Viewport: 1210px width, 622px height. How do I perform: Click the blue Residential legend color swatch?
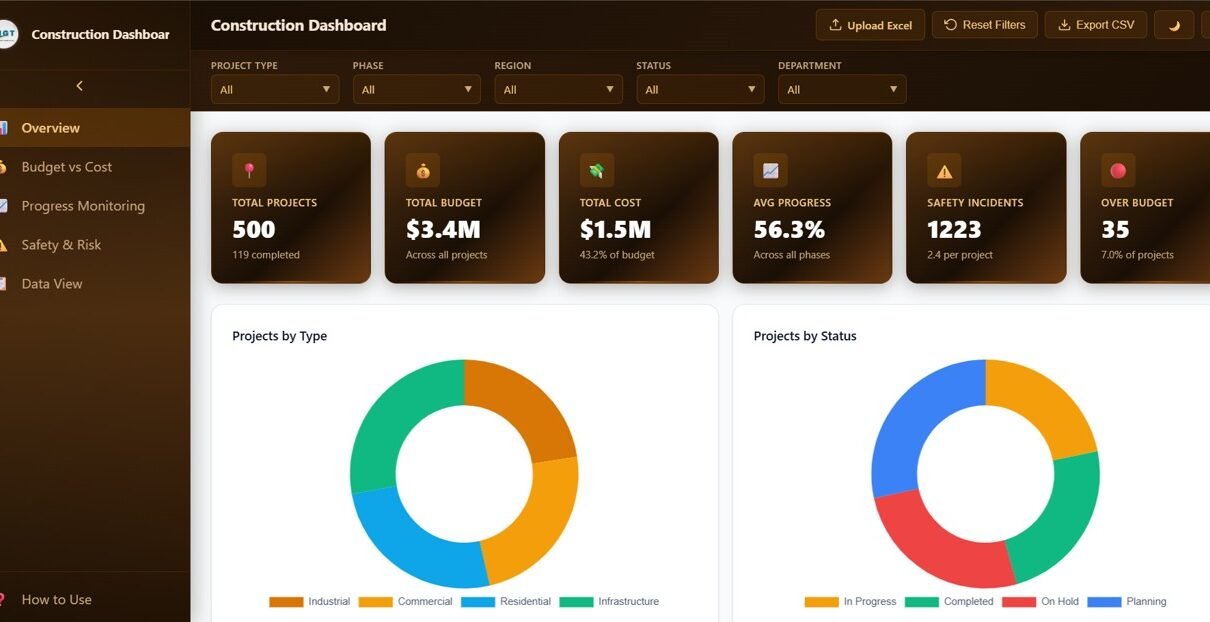pyautogui.click(x=478, y=602)
